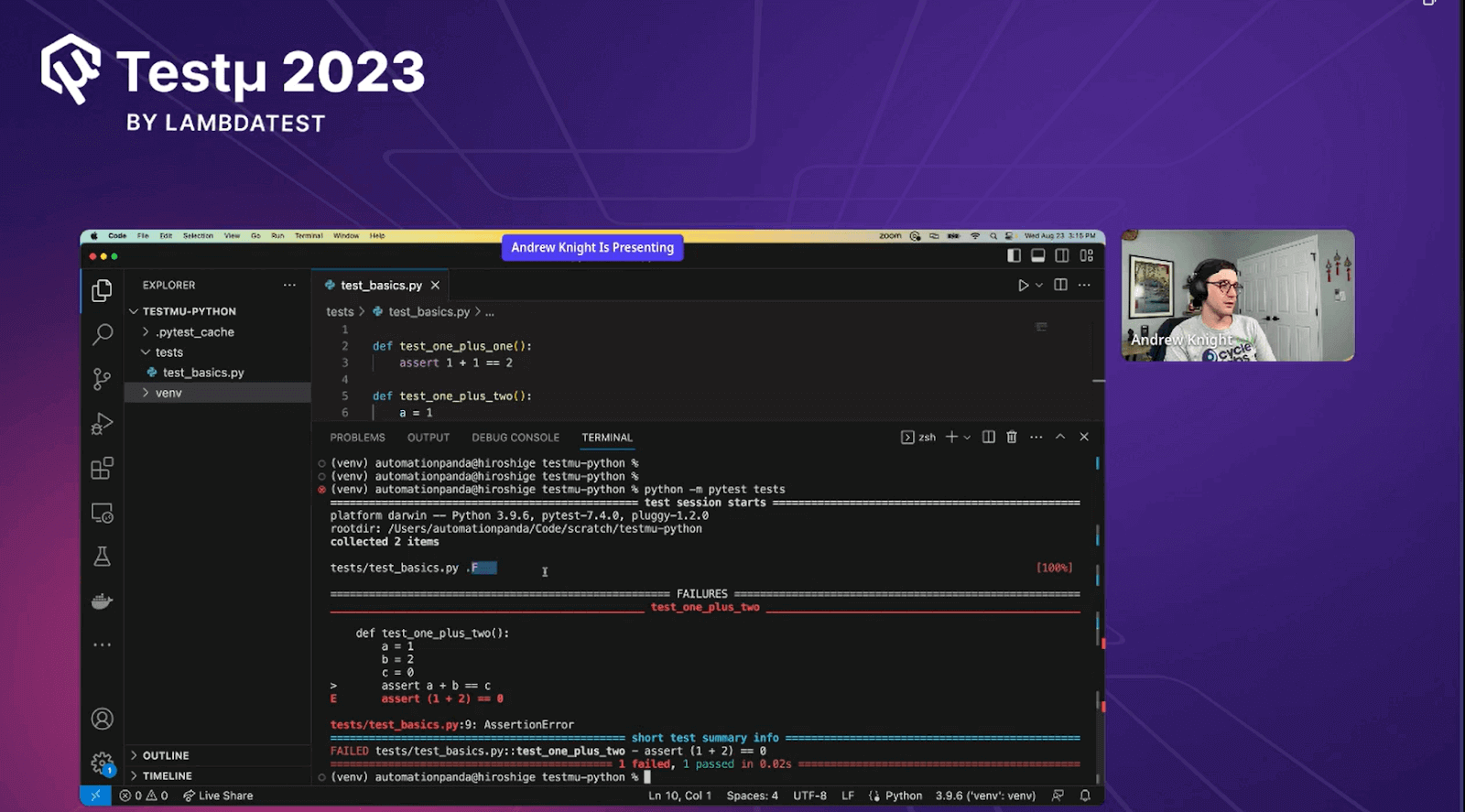The height and width of the screenshot is (812, 1465).
Task: Open new terminal profile dropdown arrow
Action: pyautogui.click(x=967, y=438)
